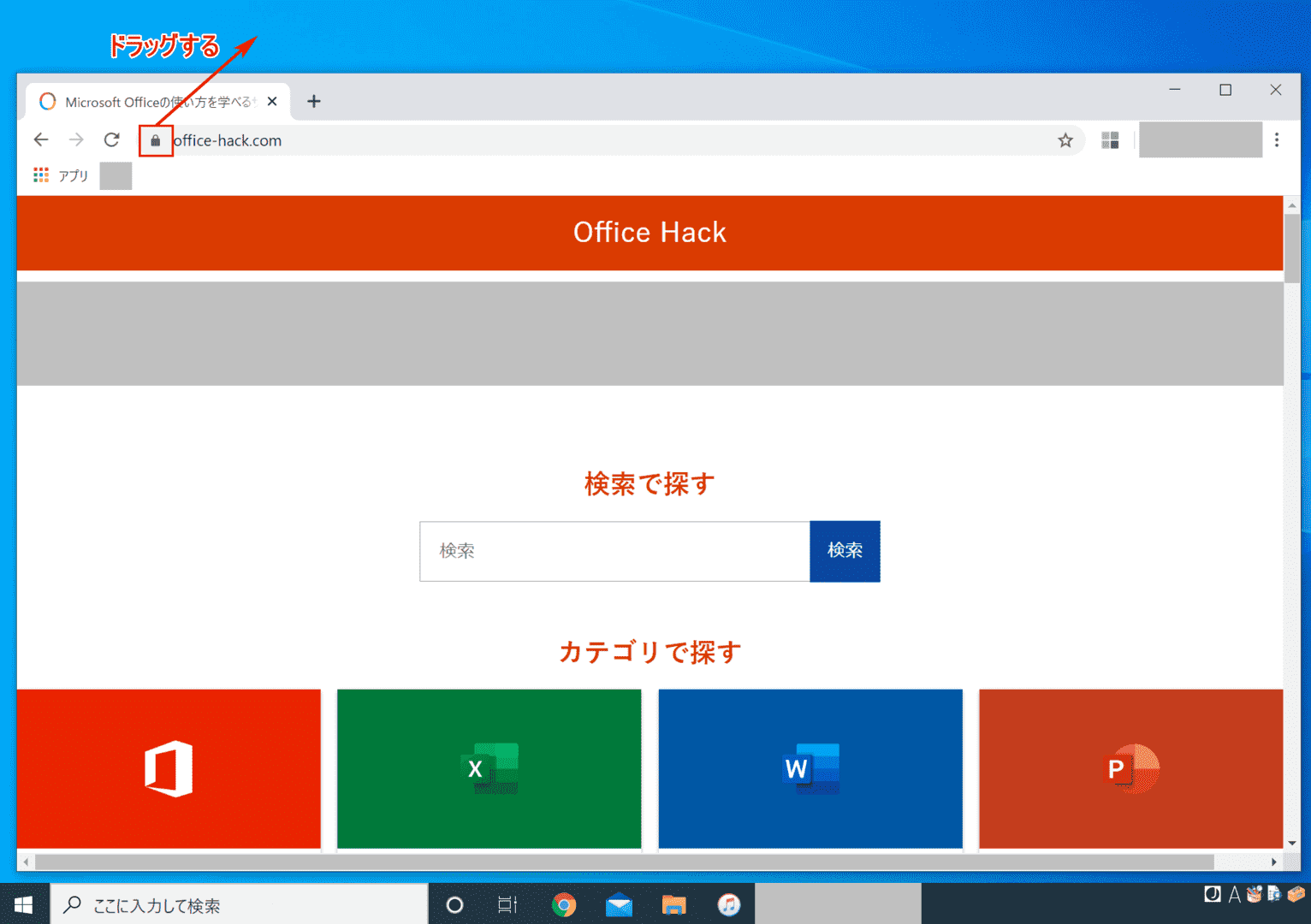Click the taskbar search box
The width and height of the screenshot is (1311, 924).
[x=240, y=904]
